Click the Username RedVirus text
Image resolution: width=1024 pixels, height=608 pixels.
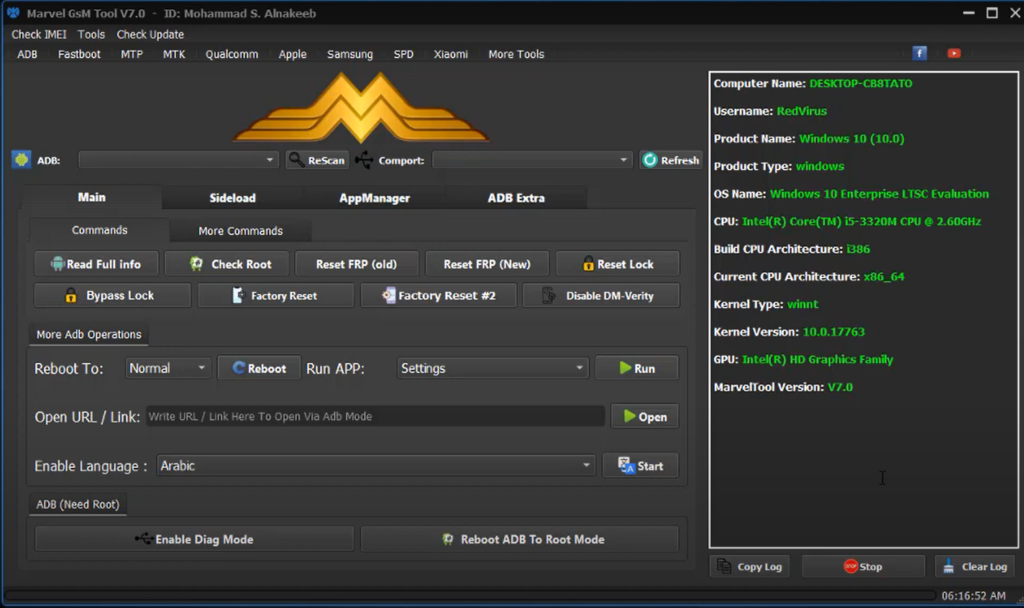click(x=770, y=111)
